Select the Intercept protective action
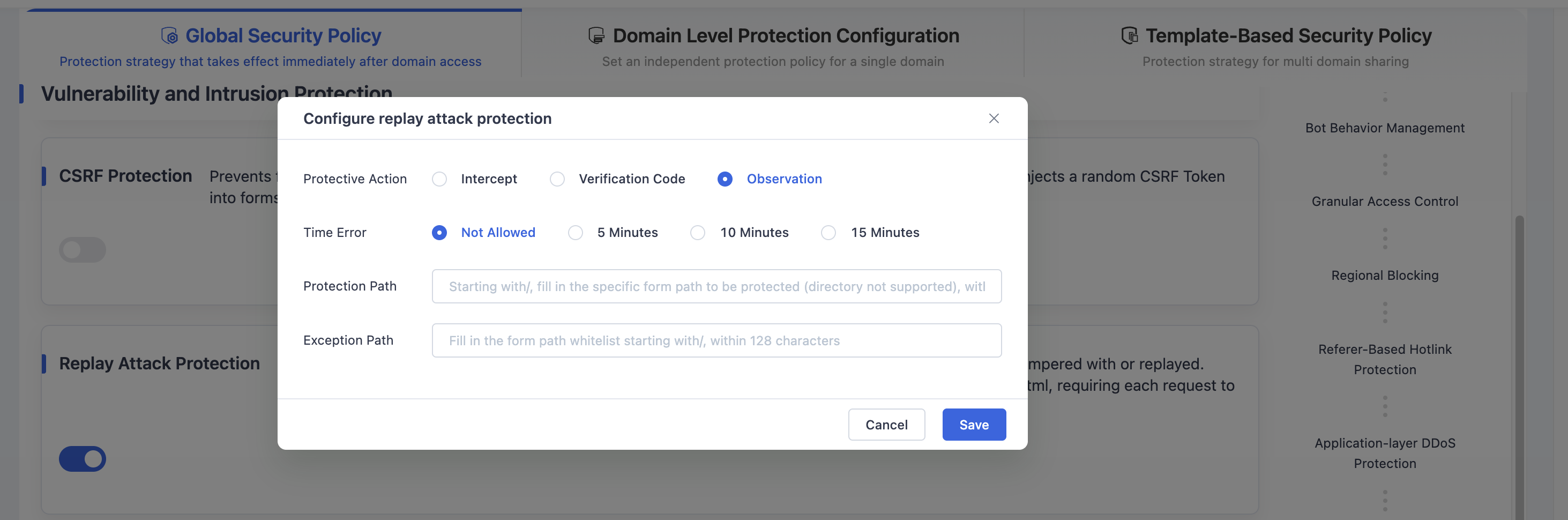Image resolution: width=1568 pixels, height=520 pixels. point(439,179)
